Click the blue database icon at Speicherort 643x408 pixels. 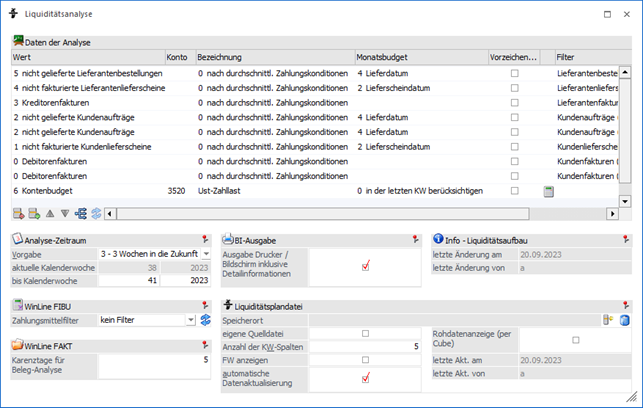[x=624, y=320]
